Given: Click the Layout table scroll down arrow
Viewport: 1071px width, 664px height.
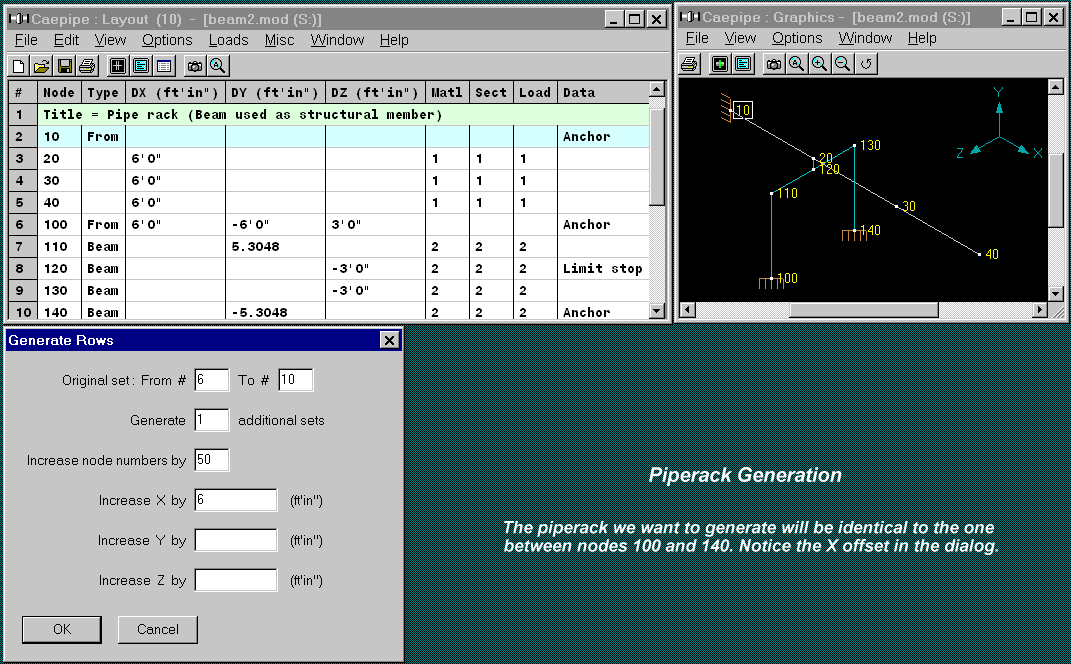Looking at the screenshot, I should [657, 311].
